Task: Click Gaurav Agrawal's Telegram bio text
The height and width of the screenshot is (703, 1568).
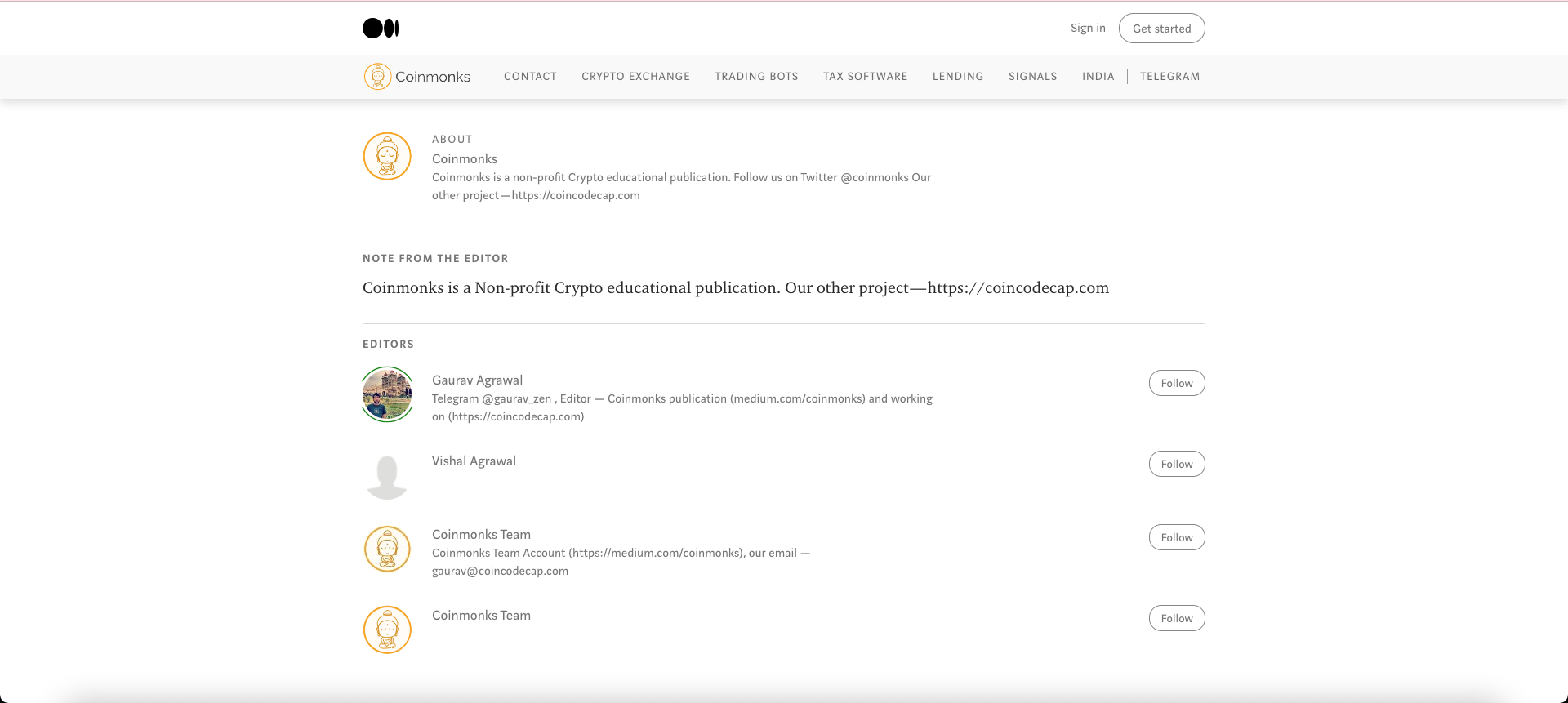Action: click(682, 407)
